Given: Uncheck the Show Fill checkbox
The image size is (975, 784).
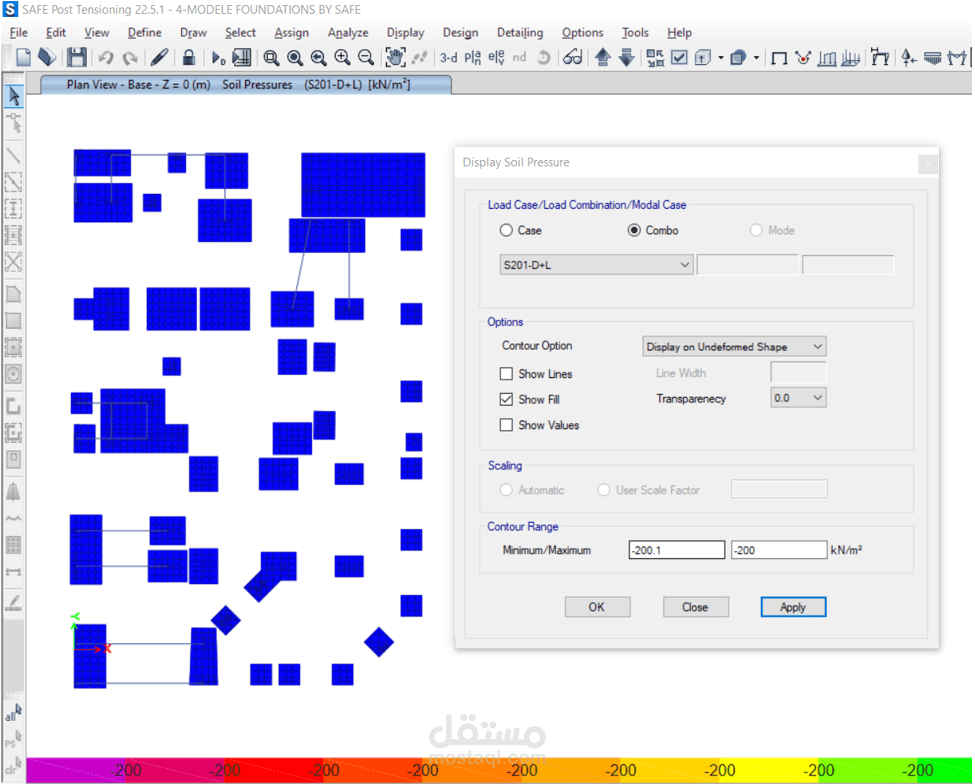Looking at the screenshot, I should tap(506, 399).
